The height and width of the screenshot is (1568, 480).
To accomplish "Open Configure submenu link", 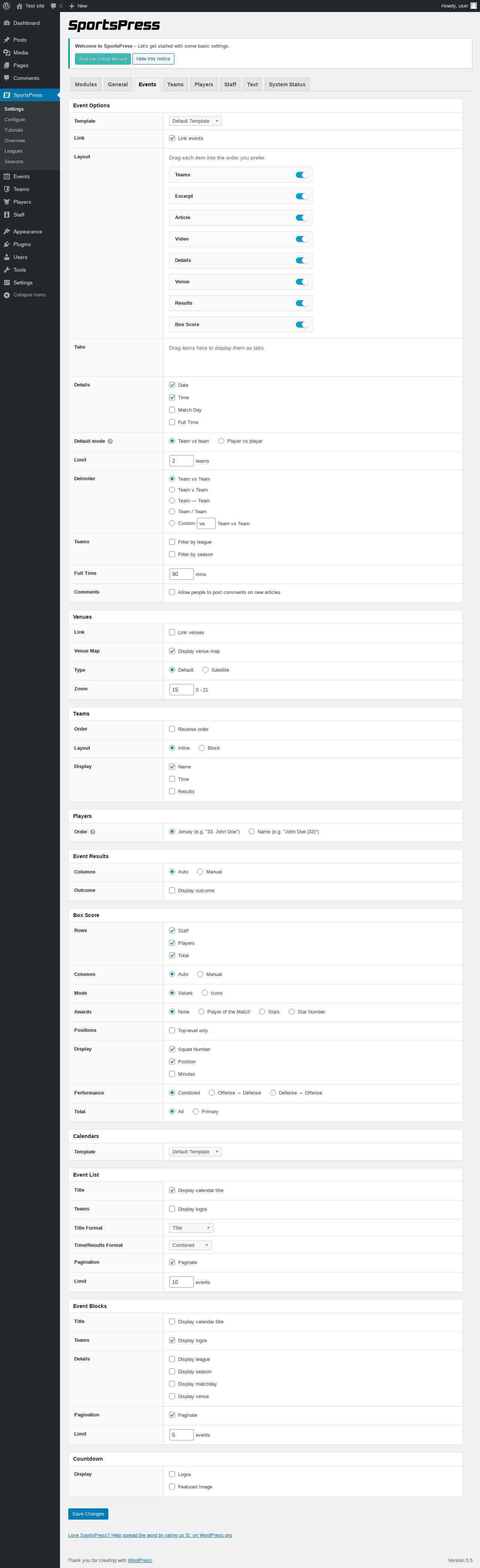I will pyautogui.click(x=15, y=120).
